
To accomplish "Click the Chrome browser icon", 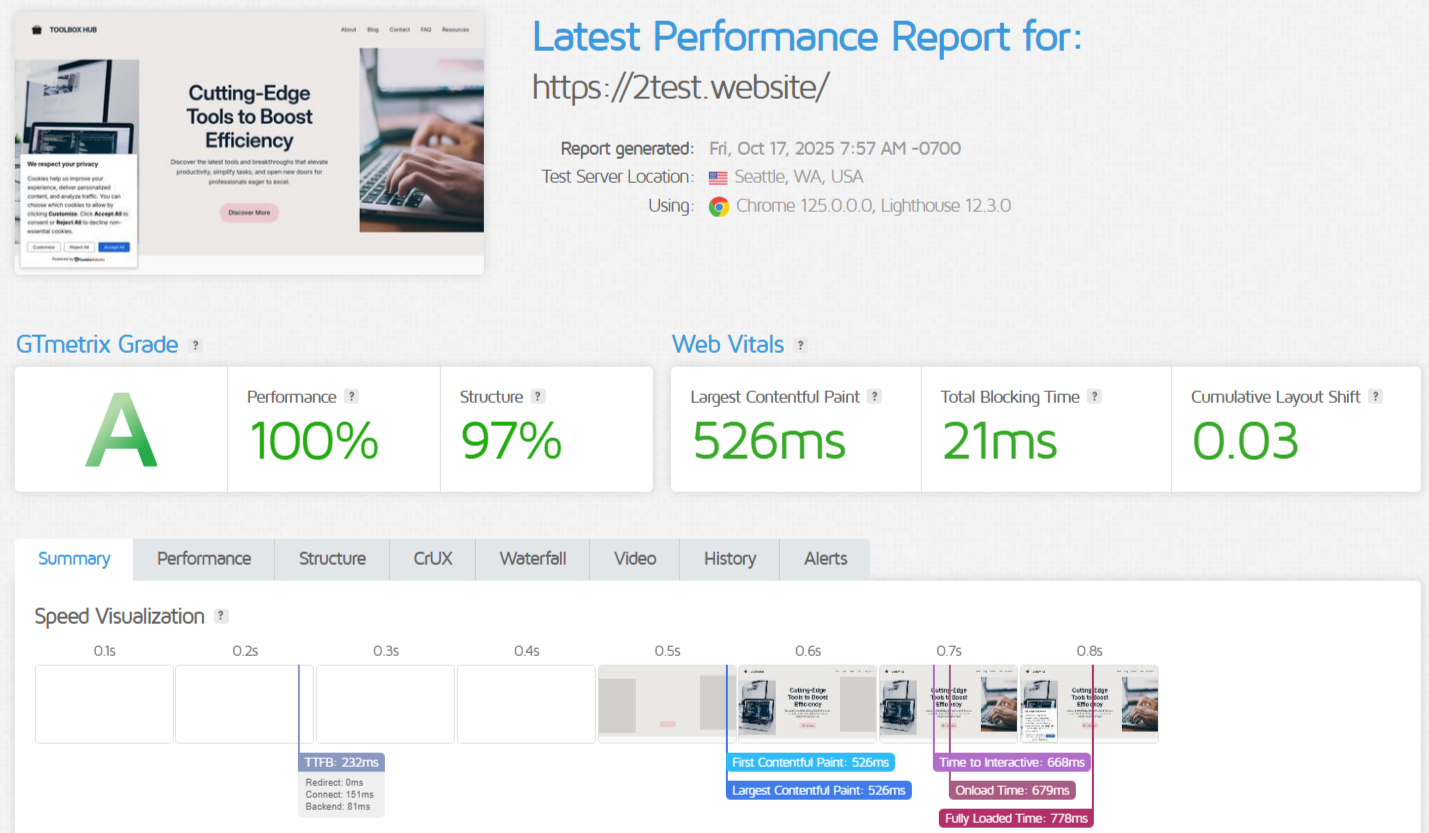I will pyautogui.click(x=718, y=207).
